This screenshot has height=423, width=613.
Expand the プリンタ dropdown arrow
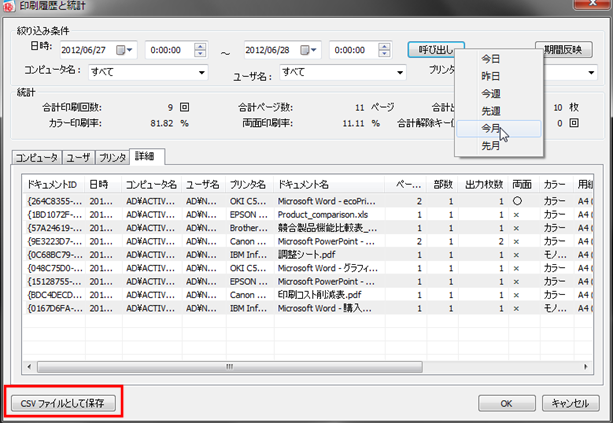point(591,72)
